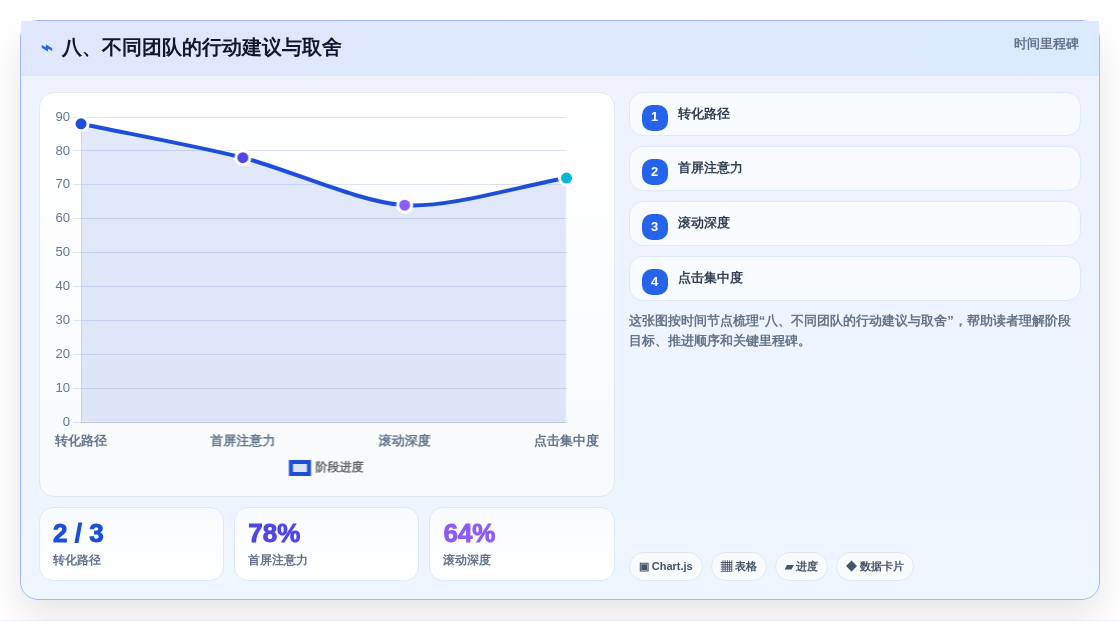Click the lightning icon beside the section title

(47, 48)
